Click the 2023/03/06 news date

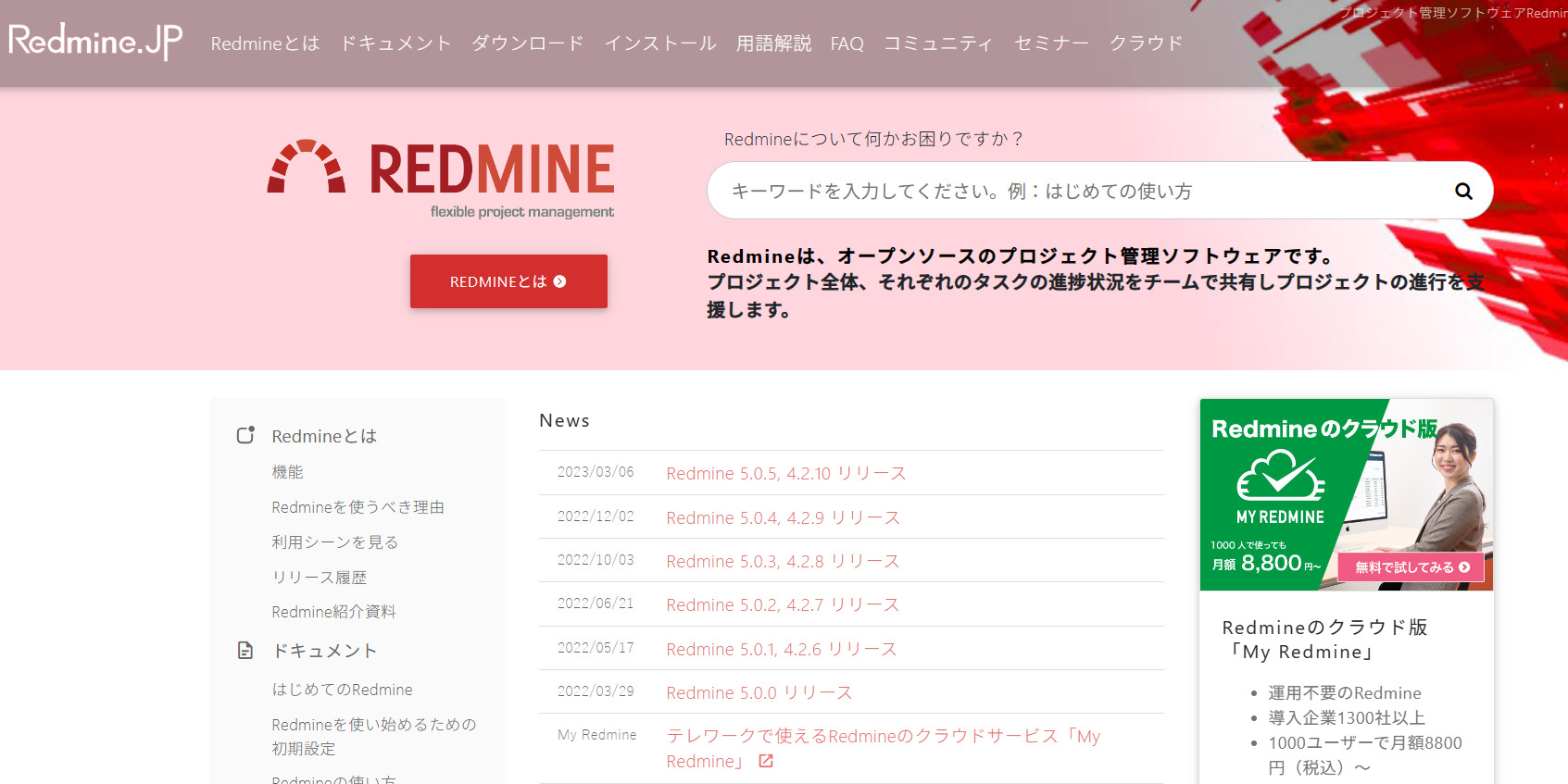coord(596,472)
